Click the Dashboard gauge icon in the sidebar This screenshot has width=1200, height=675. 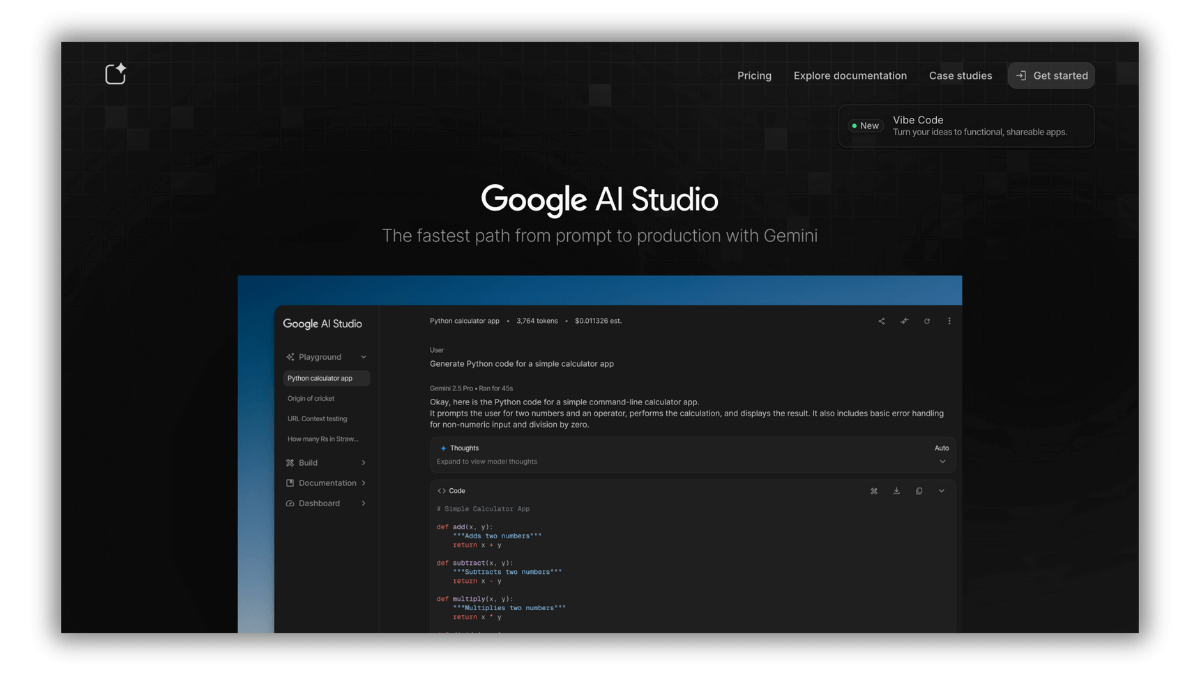click(290, 503)
